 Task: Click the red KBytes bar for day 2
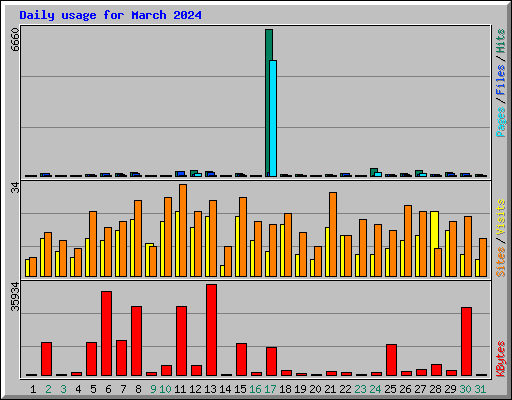(46, 359)
